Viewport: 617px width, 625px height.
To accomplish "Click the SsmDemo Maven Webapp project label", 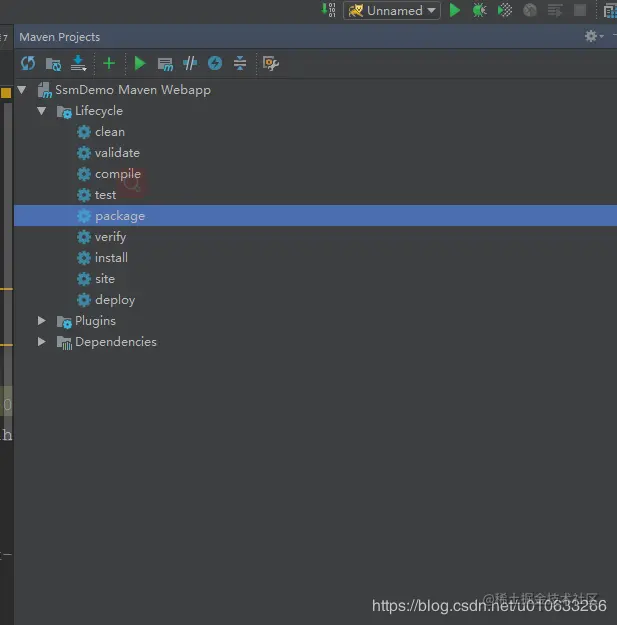I will click(133, 90).
